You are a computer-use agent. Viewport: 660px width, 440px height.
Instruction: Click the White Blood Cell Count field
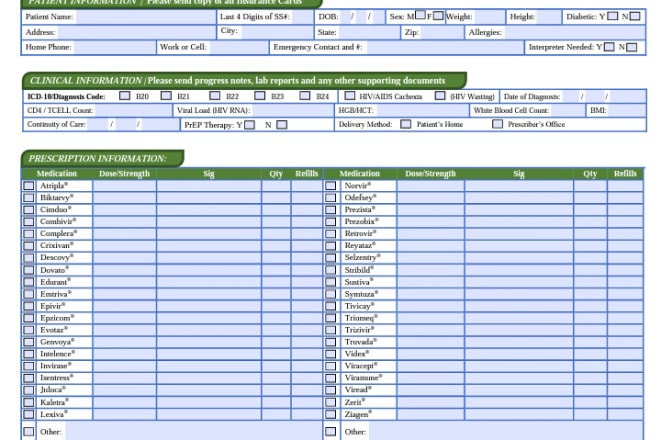point(568,110)
